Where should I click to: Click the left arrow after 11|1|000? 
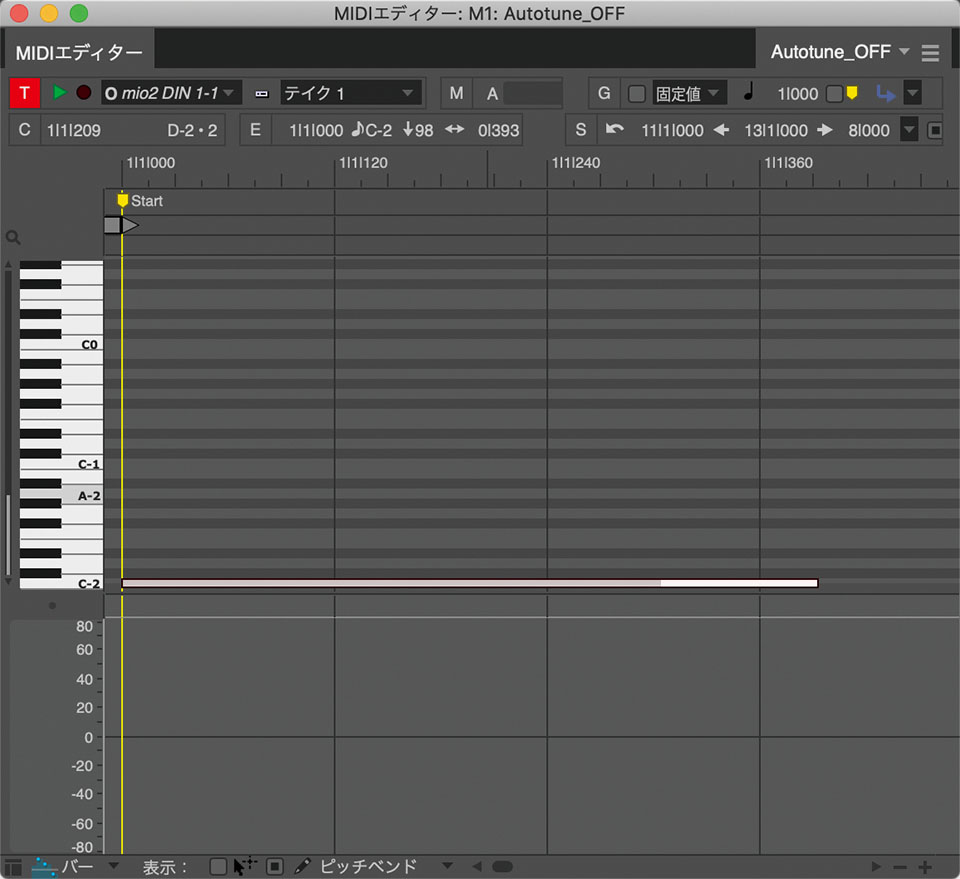pyautogui.click(x=721, y=130)
